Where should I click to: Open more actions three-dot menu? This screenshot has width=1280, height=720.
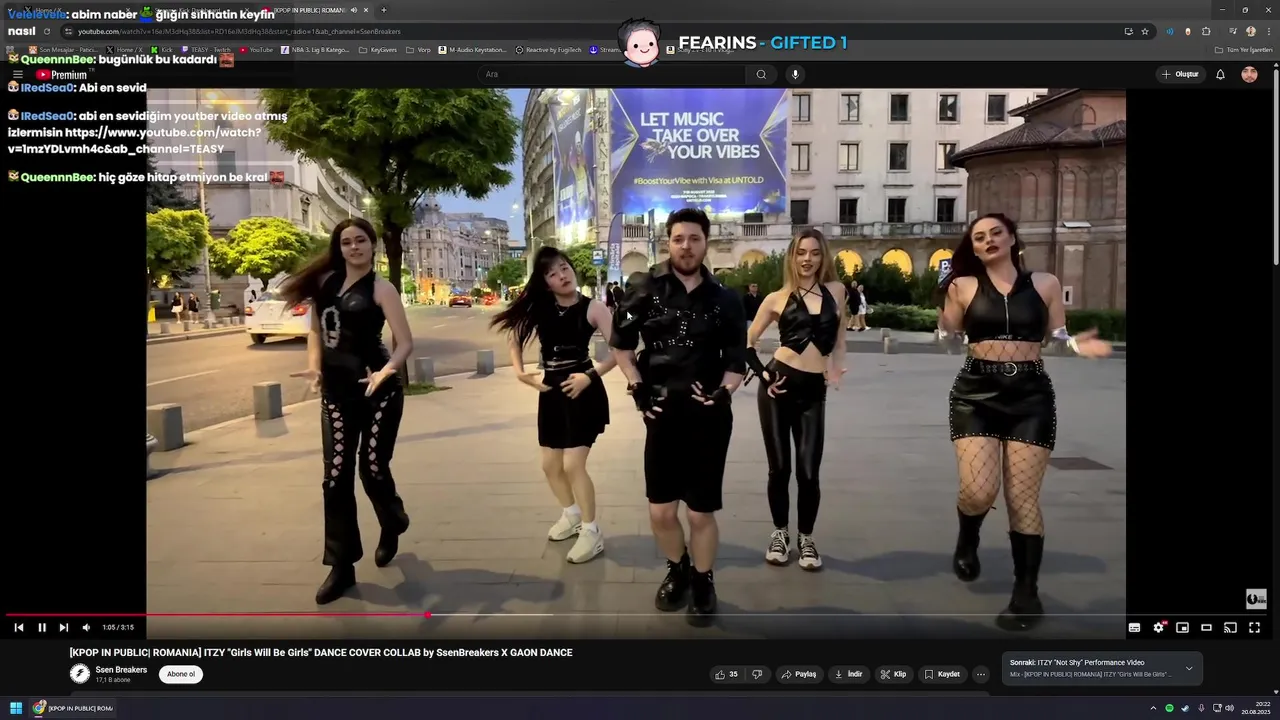tap(981, 674)
